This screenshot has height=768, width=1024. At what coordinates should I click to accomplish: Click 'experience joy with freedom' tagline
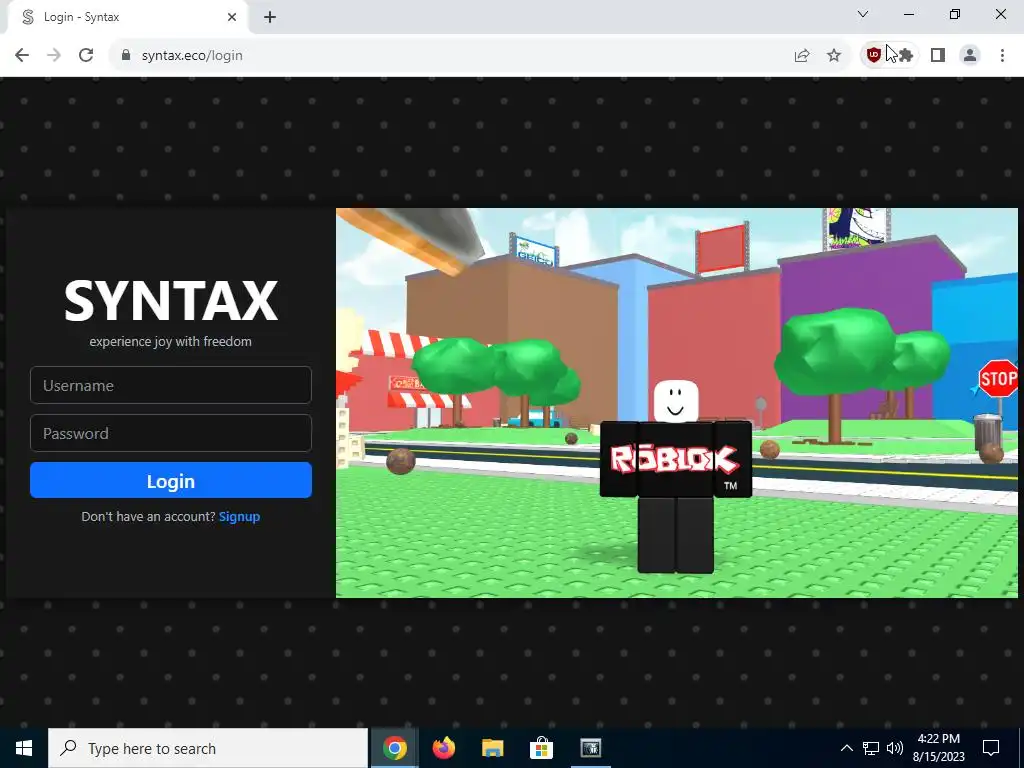pyautogui.click(x=170, y=342)
